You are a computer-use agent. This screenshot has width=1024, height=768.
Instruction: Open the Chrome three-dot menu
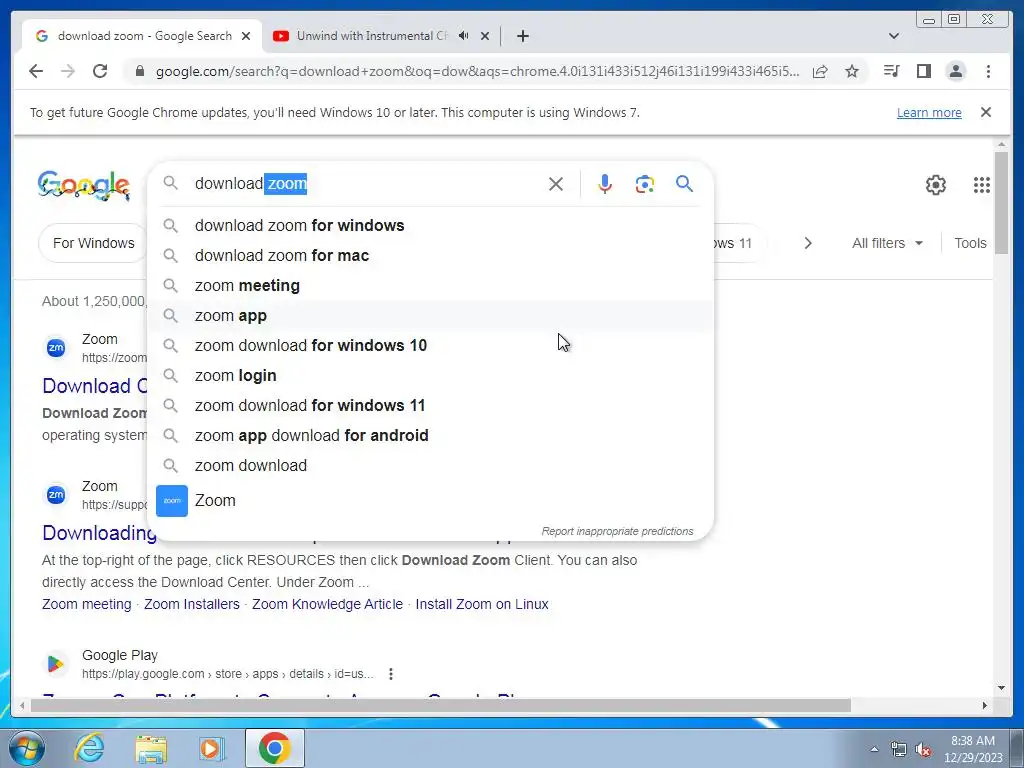988,71
